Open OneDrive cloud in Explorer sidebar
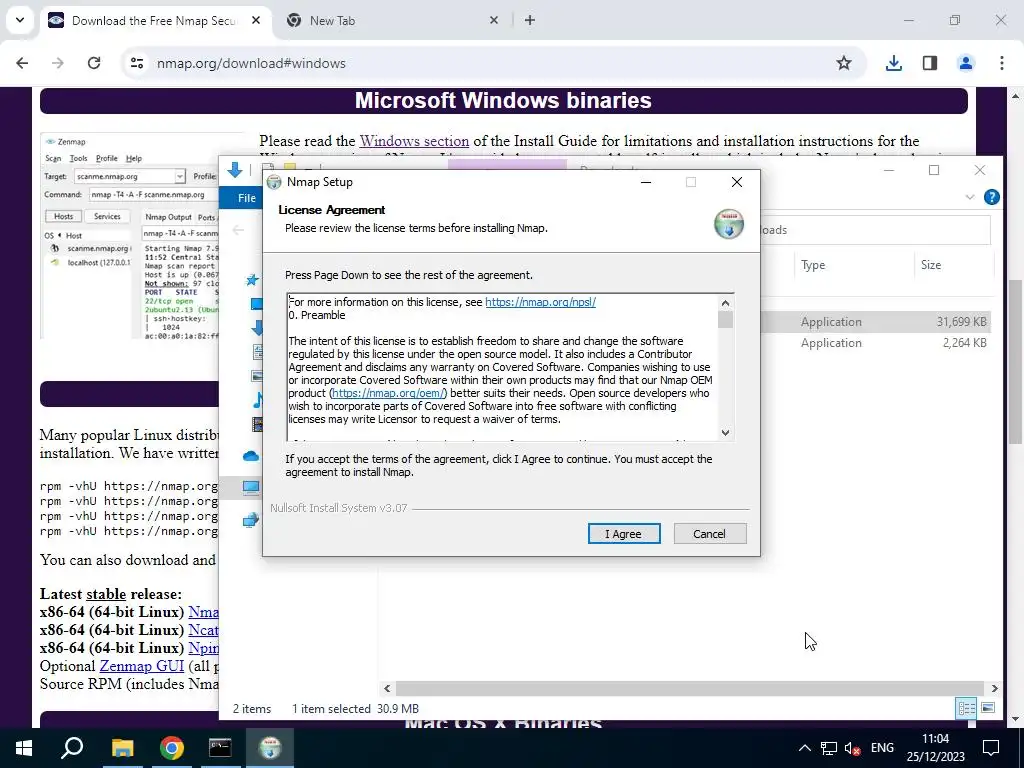The width and height of the screenshot is (1024, 768). click(251, 456)
